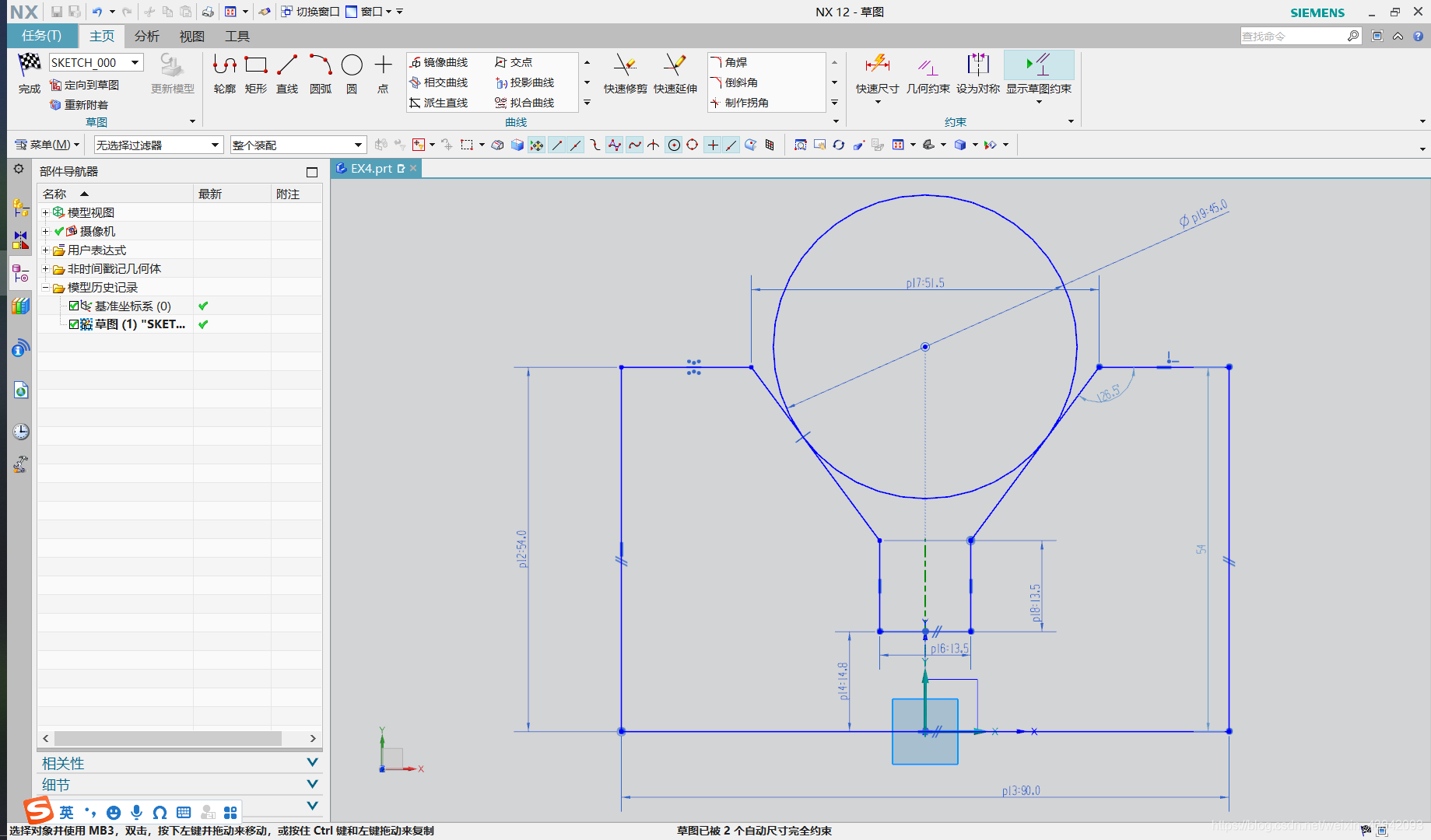
Task: Click Project Curve (投影曲线) command
Action: tap(524, 82)
